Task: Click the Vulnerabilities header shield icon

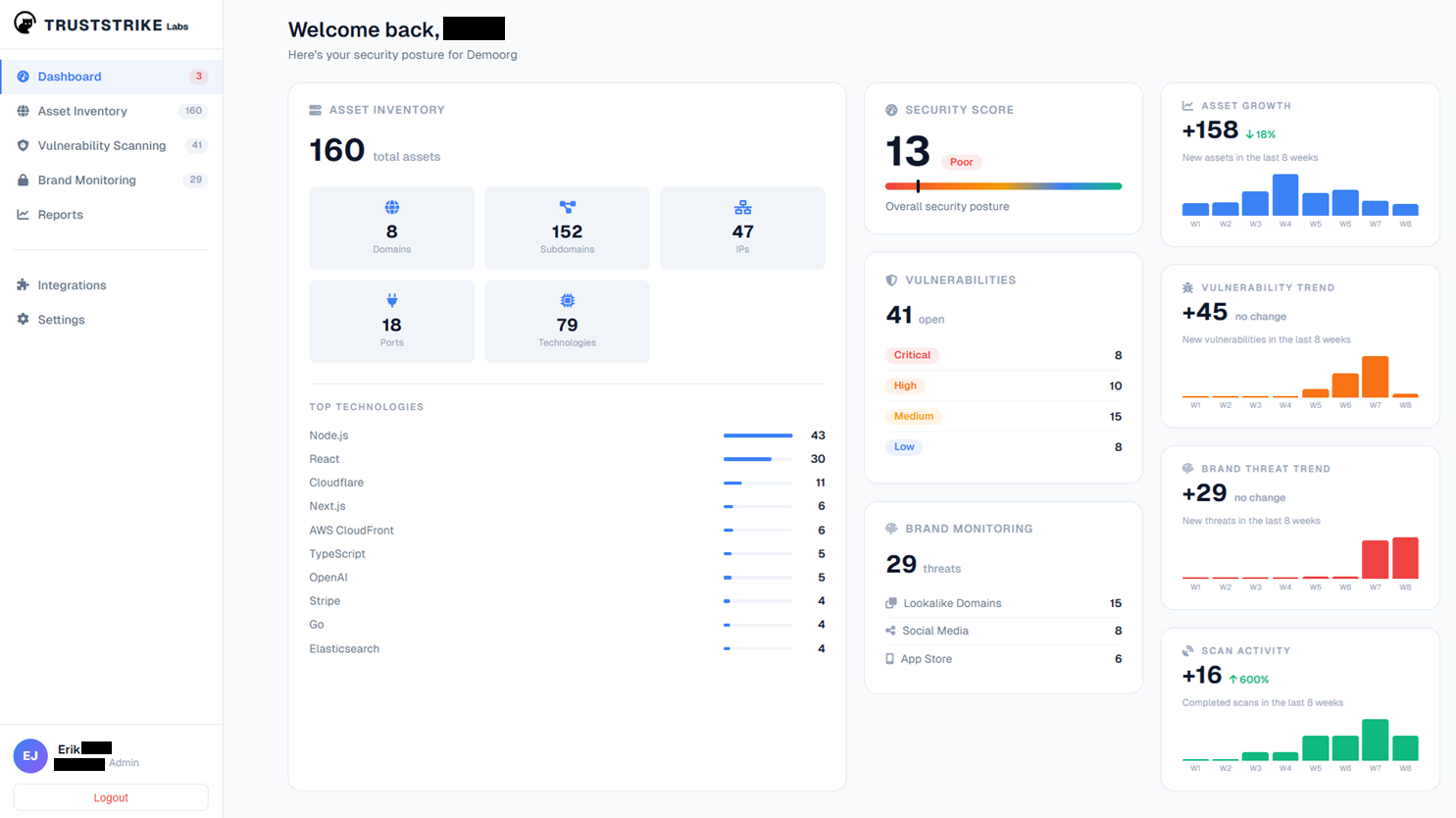Action: coord(891,280)
